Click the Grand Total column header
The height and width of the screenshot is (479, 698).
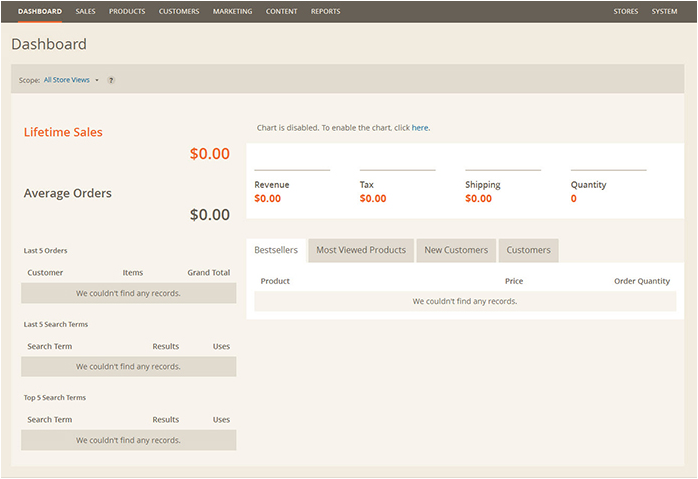208,272
